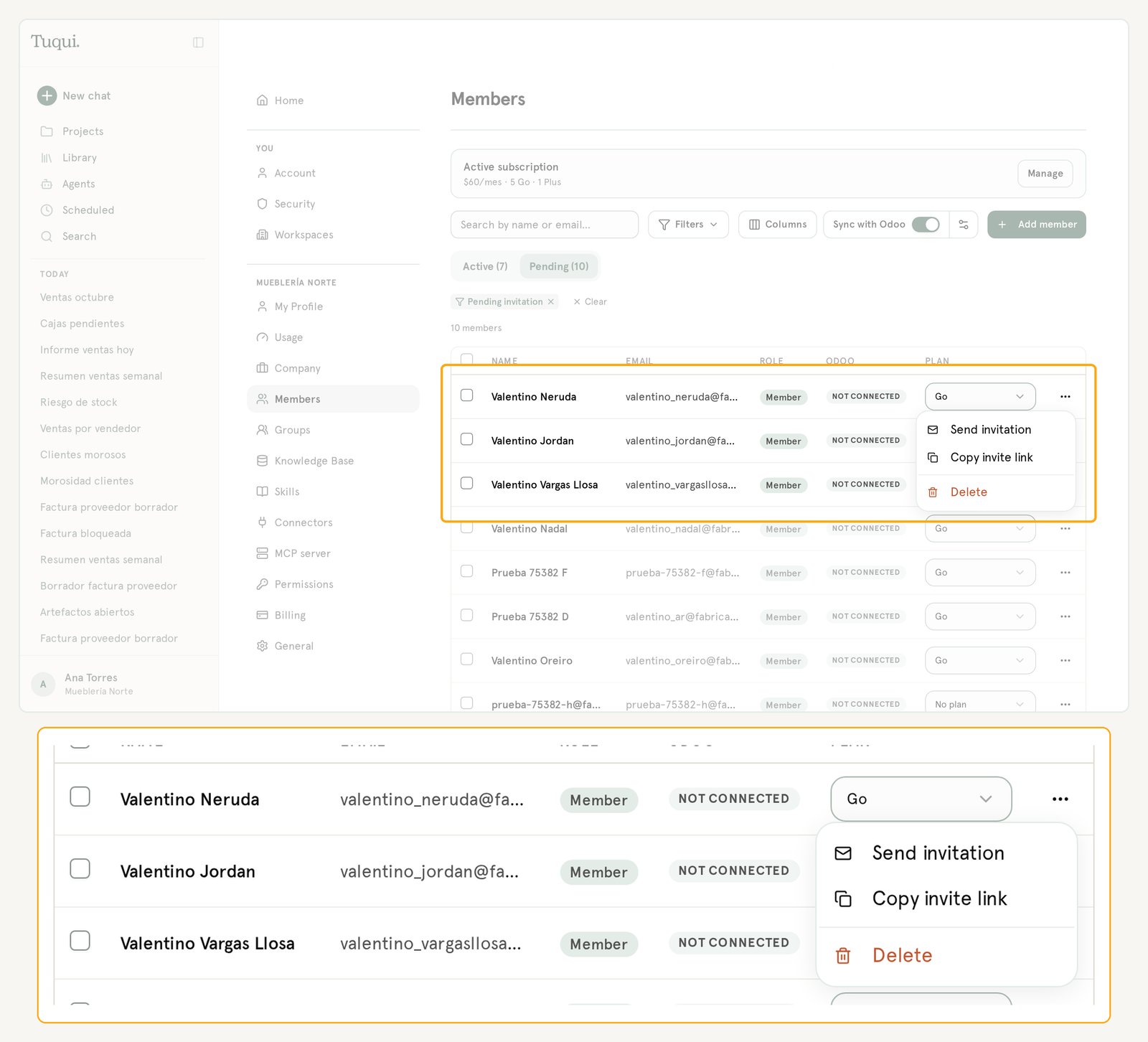Switch to the Active (7) tab
Image resolution: width=1148 pixels, height=1042 pixels.
click(x=485, y=266)
